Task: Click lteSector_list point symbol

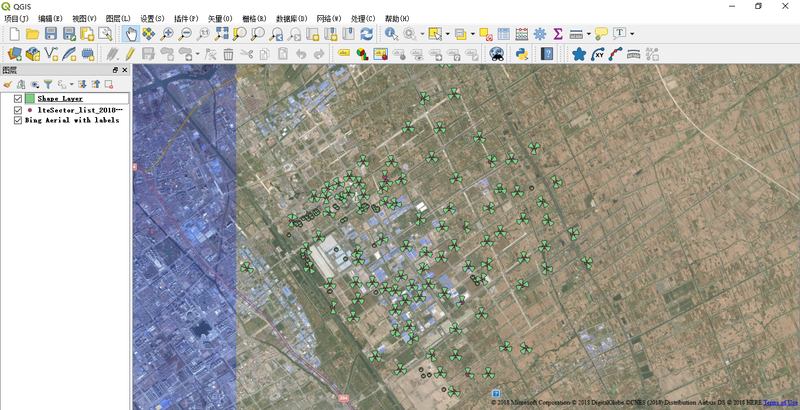Action: pyautogui.click(x=30, y=110)
